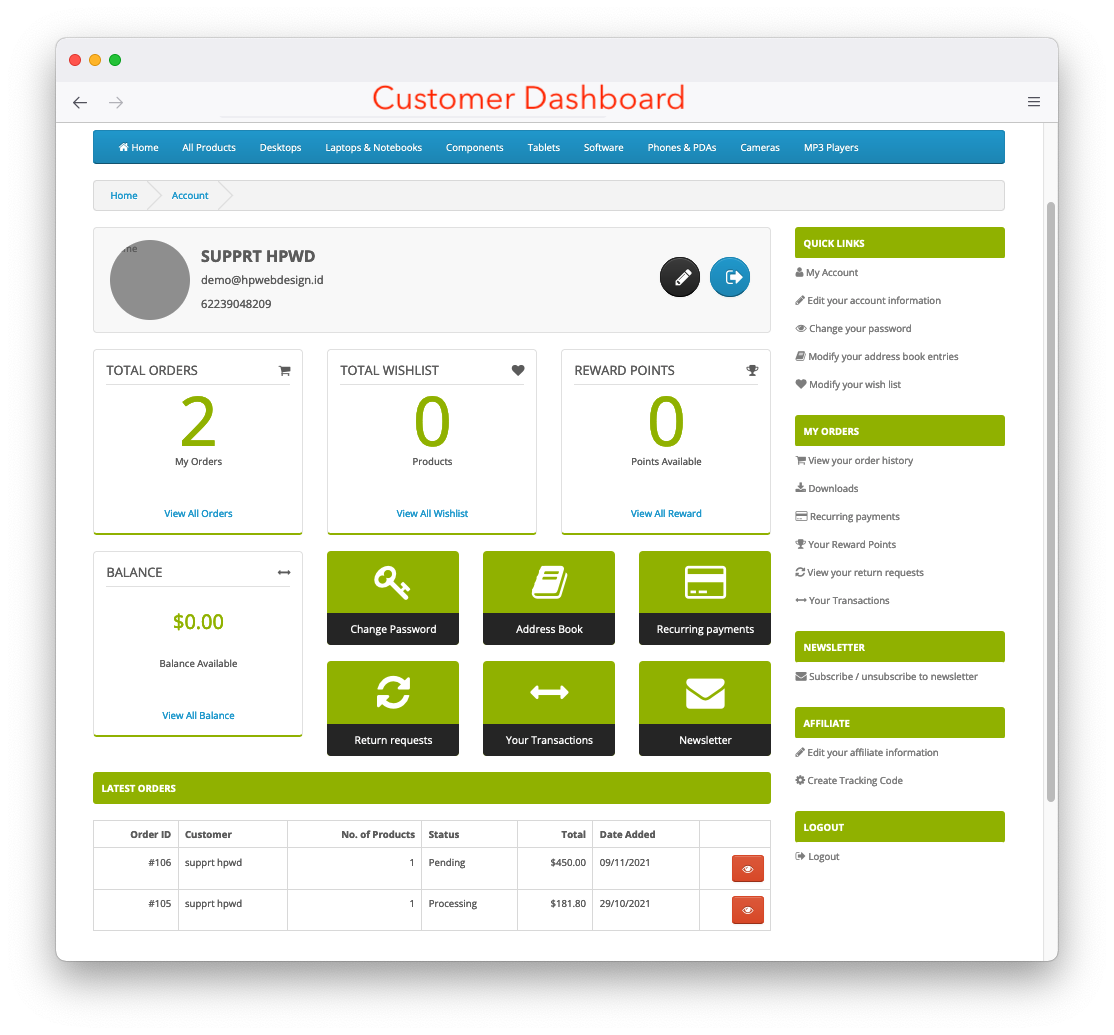The width and height of the screenshot is (1114, 1035).
Task: View order #105 using the red eye icon
Action: [747, 909]
